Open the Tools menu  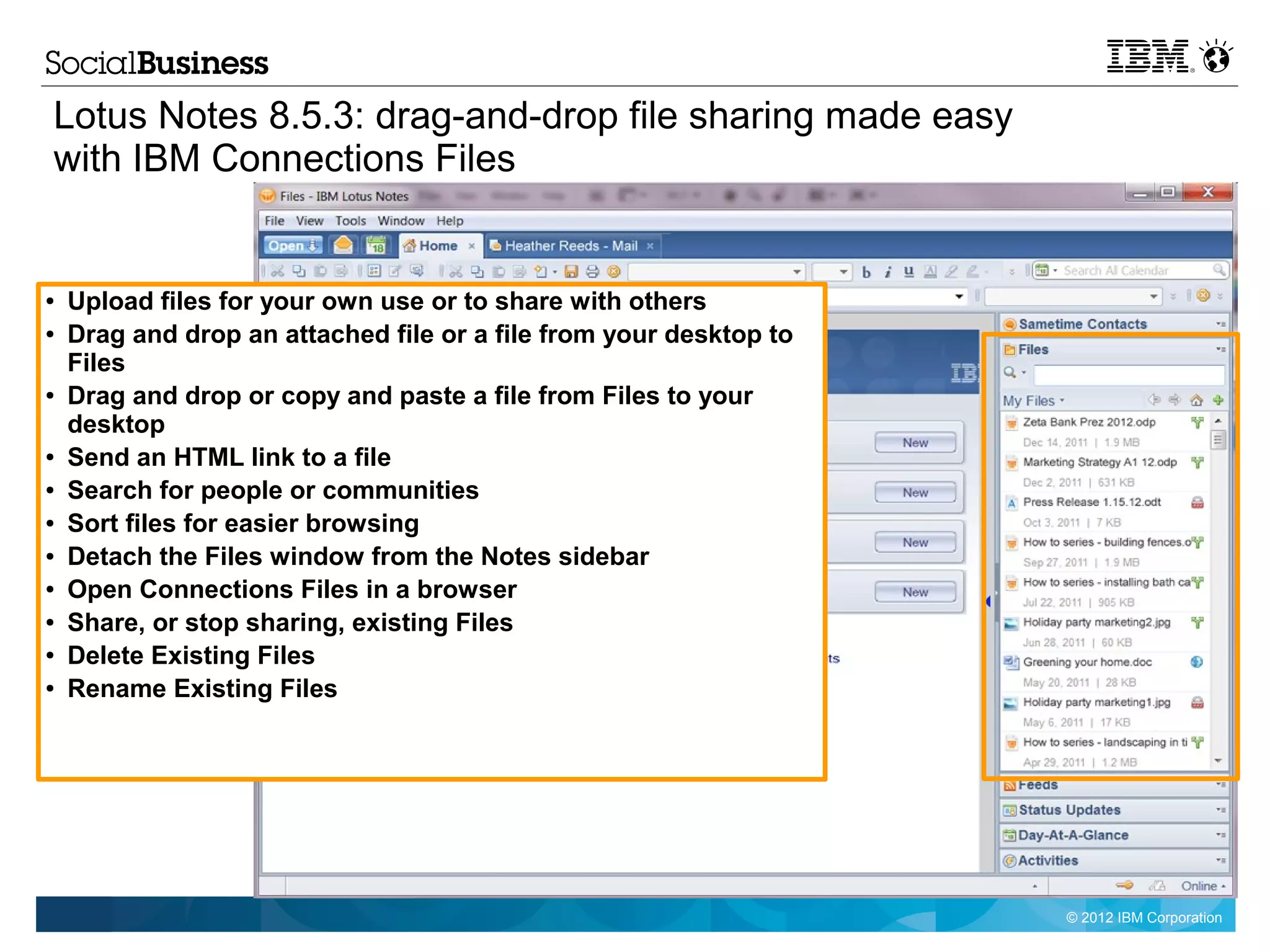(x=350, y=221)
